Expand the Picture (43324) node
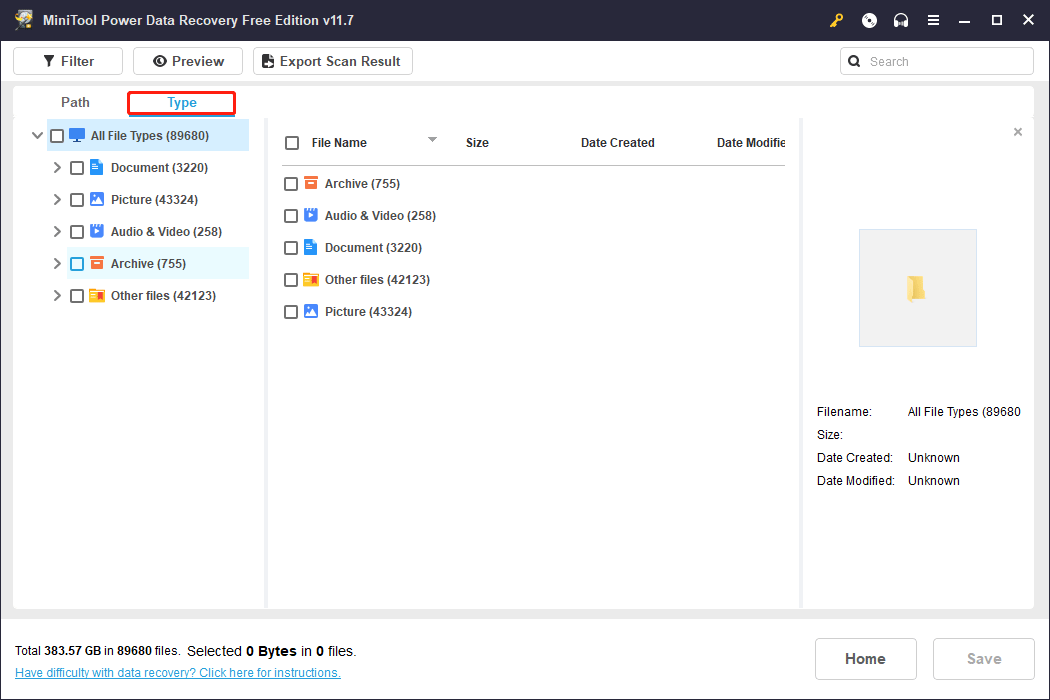1050x700 pixels. click(x=57, y=200)
